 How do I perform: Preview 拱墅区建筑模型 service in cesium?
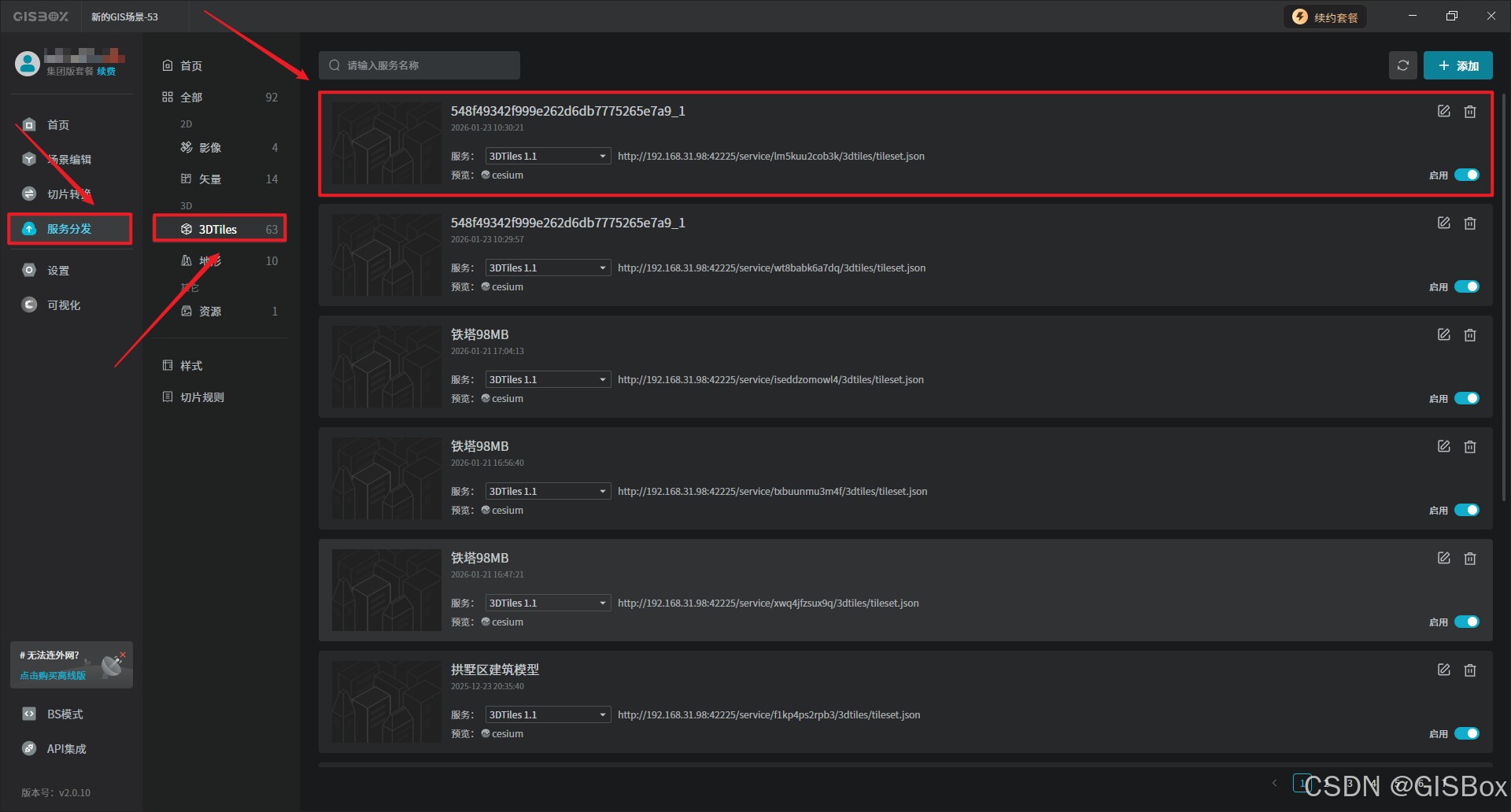tap(502, 733)
